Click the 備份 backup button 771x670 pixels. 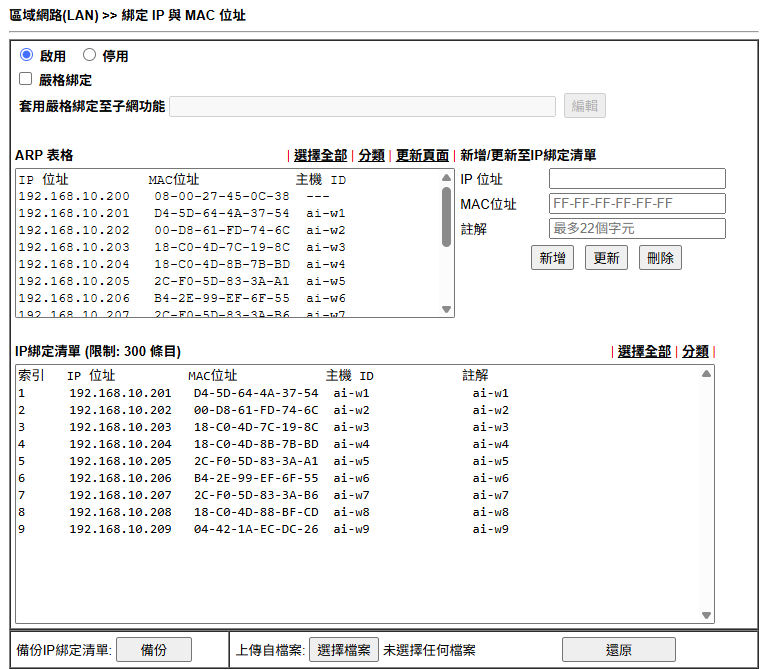(153, 650)
